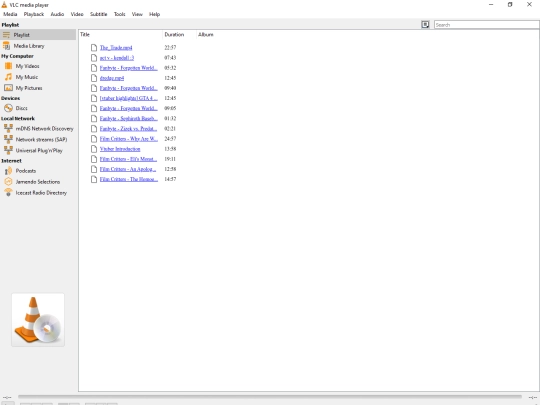Sort playlist by Album column

pos(206,34)
